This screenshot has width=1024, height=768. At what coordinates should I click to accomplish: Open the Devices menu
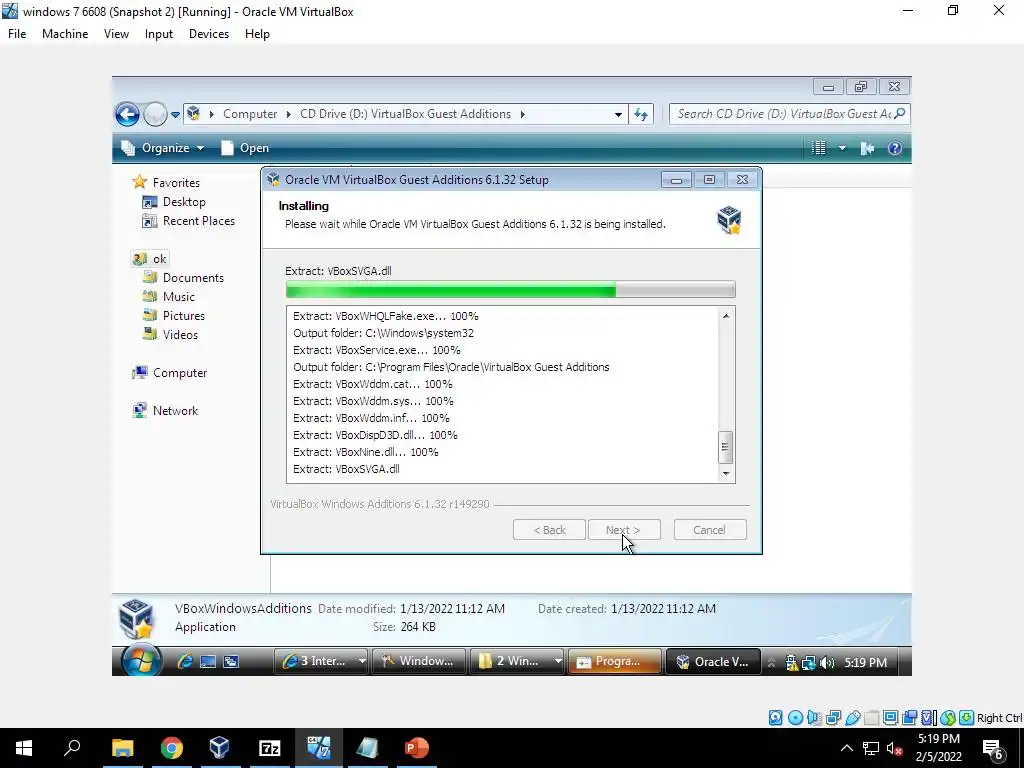coord(209,34)
